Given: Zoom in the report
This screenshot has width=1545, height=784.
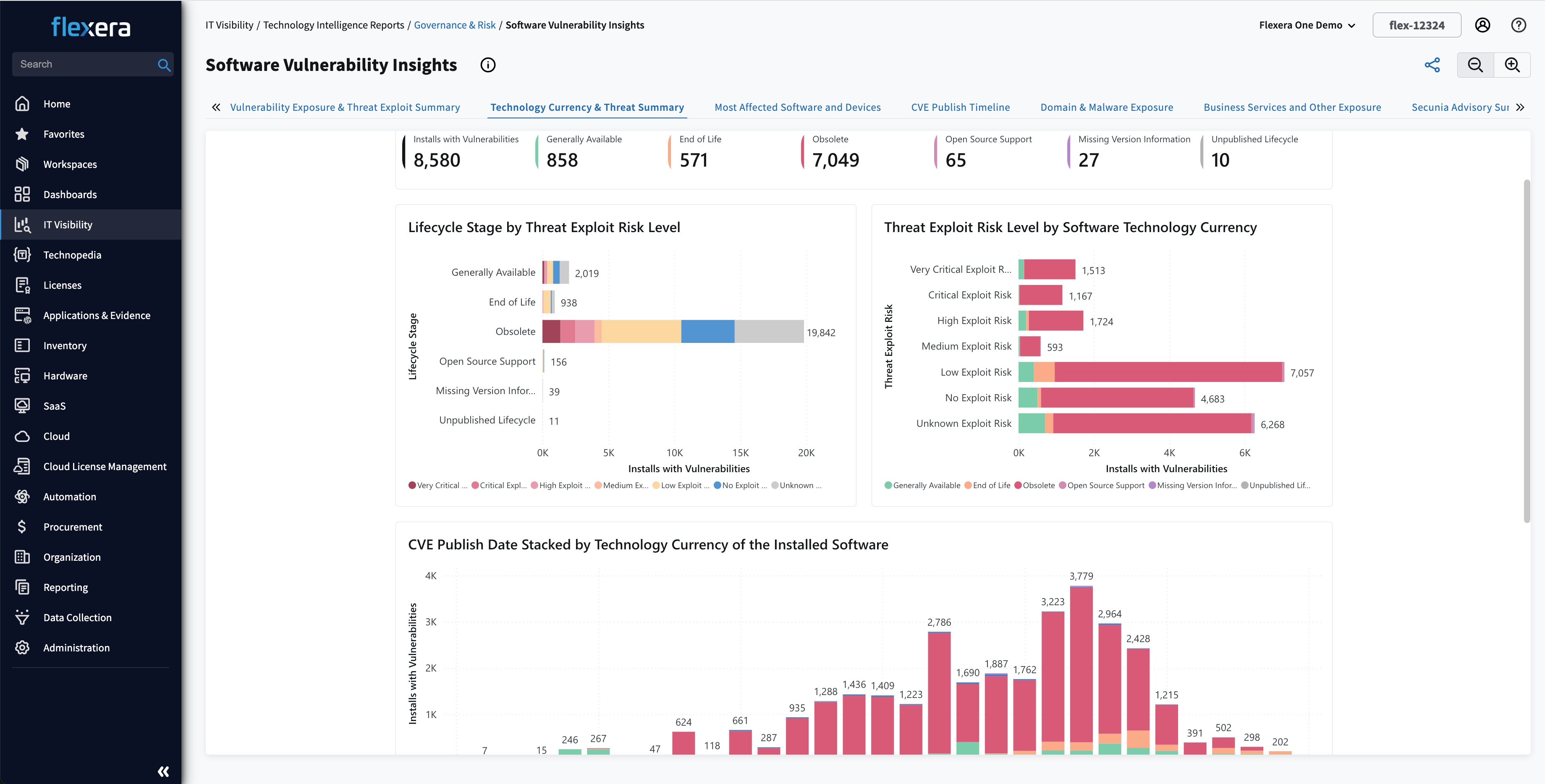Looking at the screenshot, I should click(x=1512, y=65).
